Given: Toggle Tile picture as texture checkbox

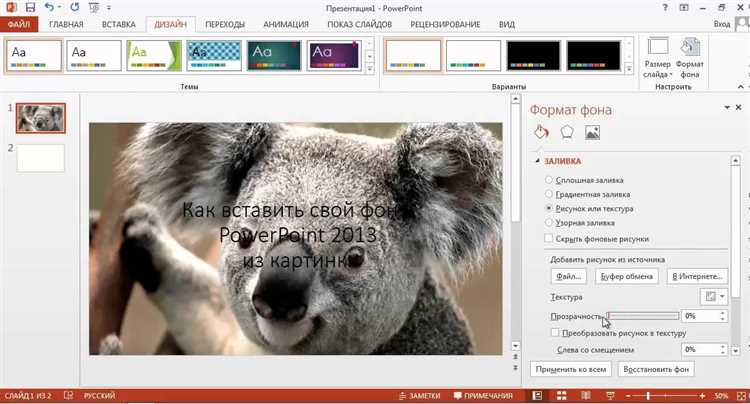Looking at the screenshot, I should (555, 332).
